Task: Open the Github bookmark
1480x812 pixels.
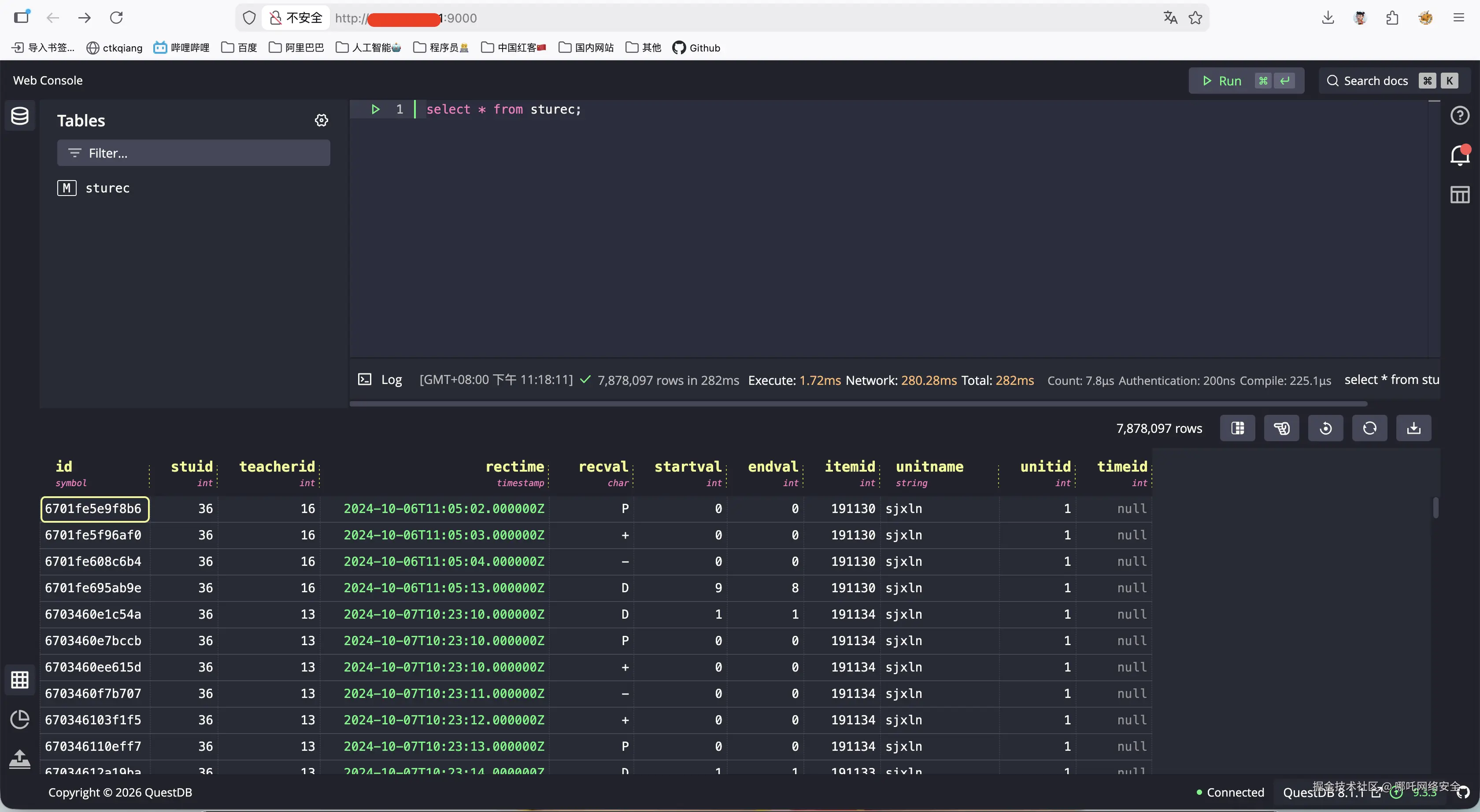Action: (x=696, y=48)
